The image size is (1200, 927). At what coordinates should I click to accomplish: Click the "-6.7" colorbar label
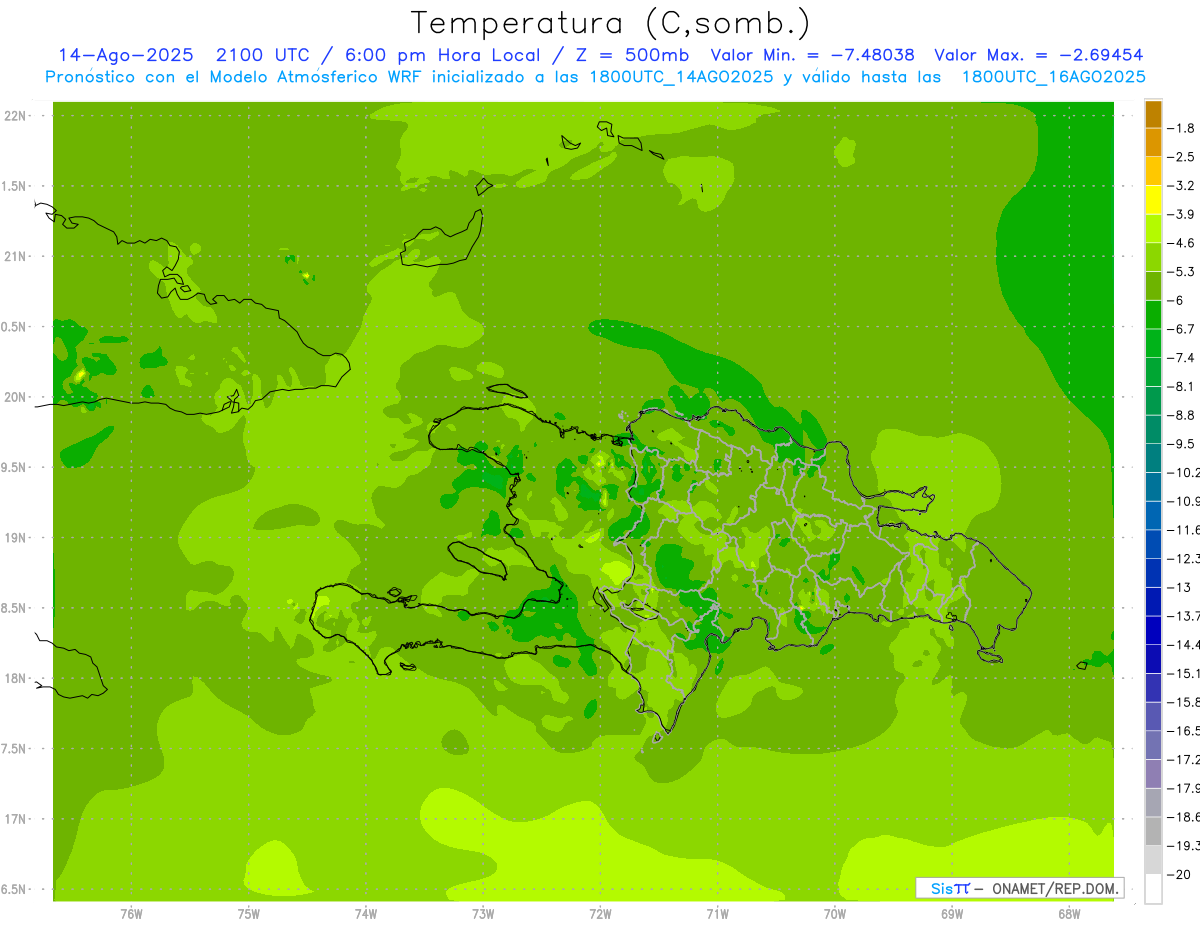(x=1180, y=329)
